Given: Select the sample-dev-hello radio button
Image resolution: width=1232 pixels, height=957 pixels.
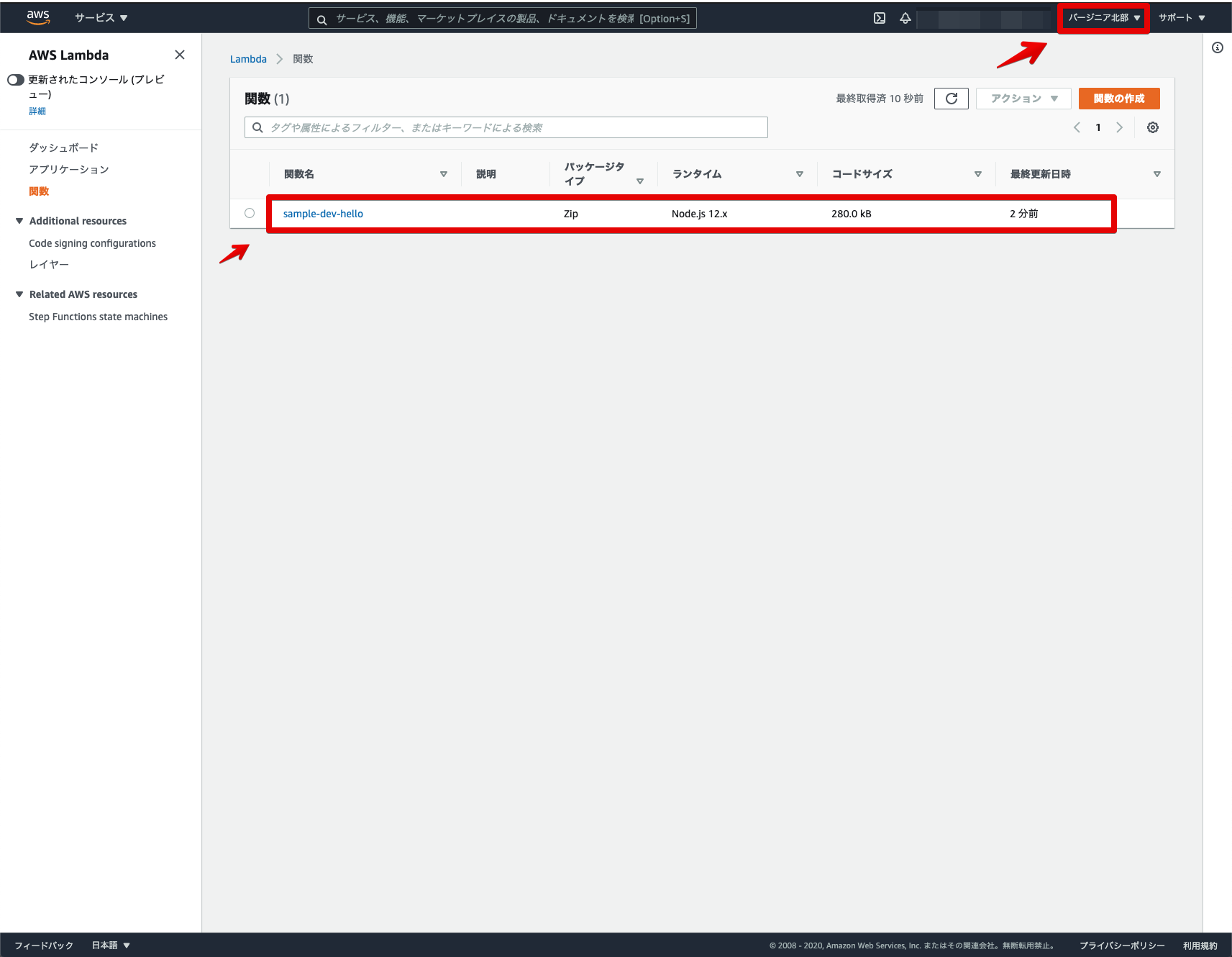Looking at the screenshot, I should click(x=250, y=213).
